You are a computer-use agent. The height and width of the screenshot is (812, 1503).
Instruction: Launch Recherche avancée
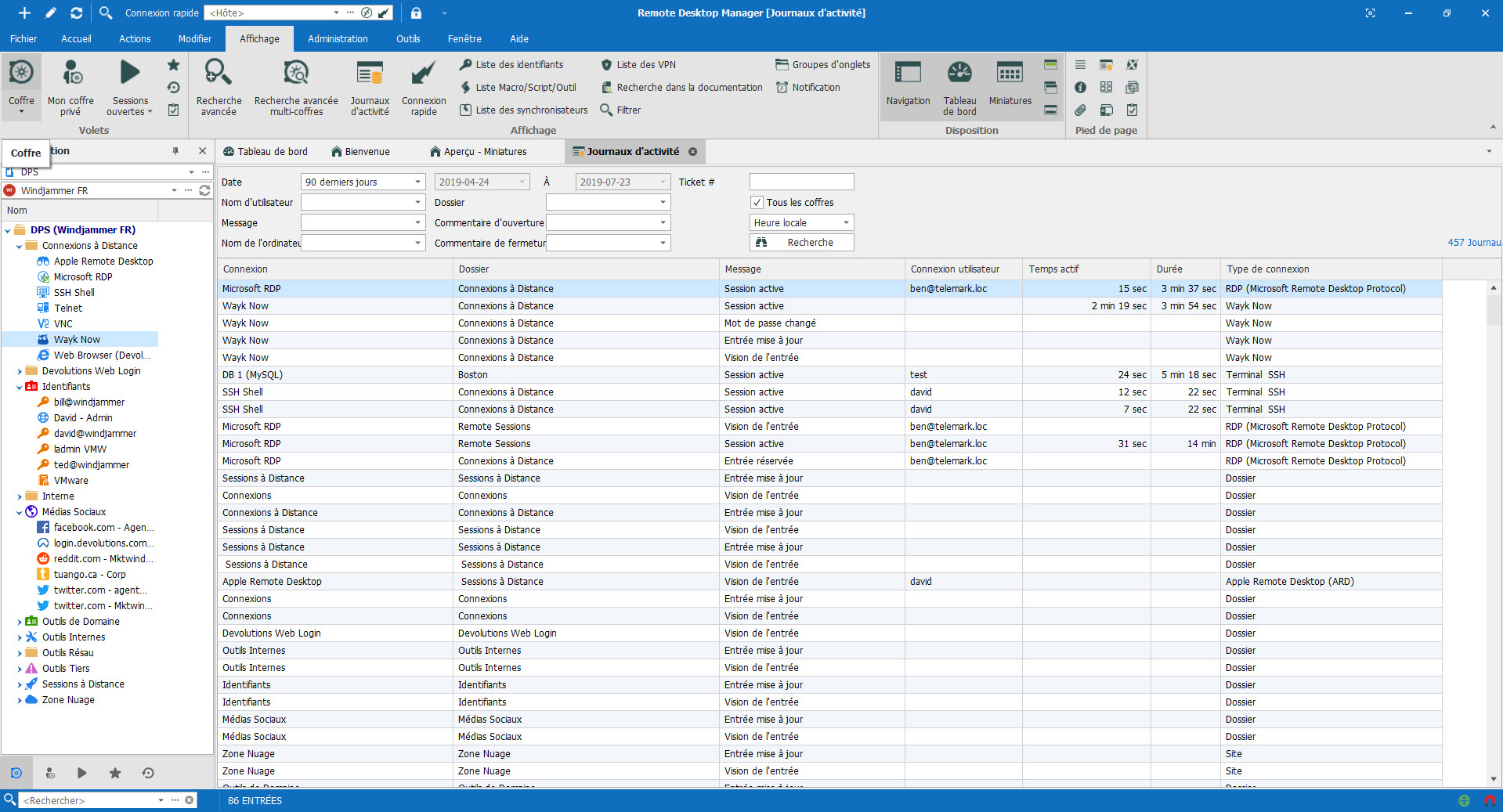[x=219, y=87]
